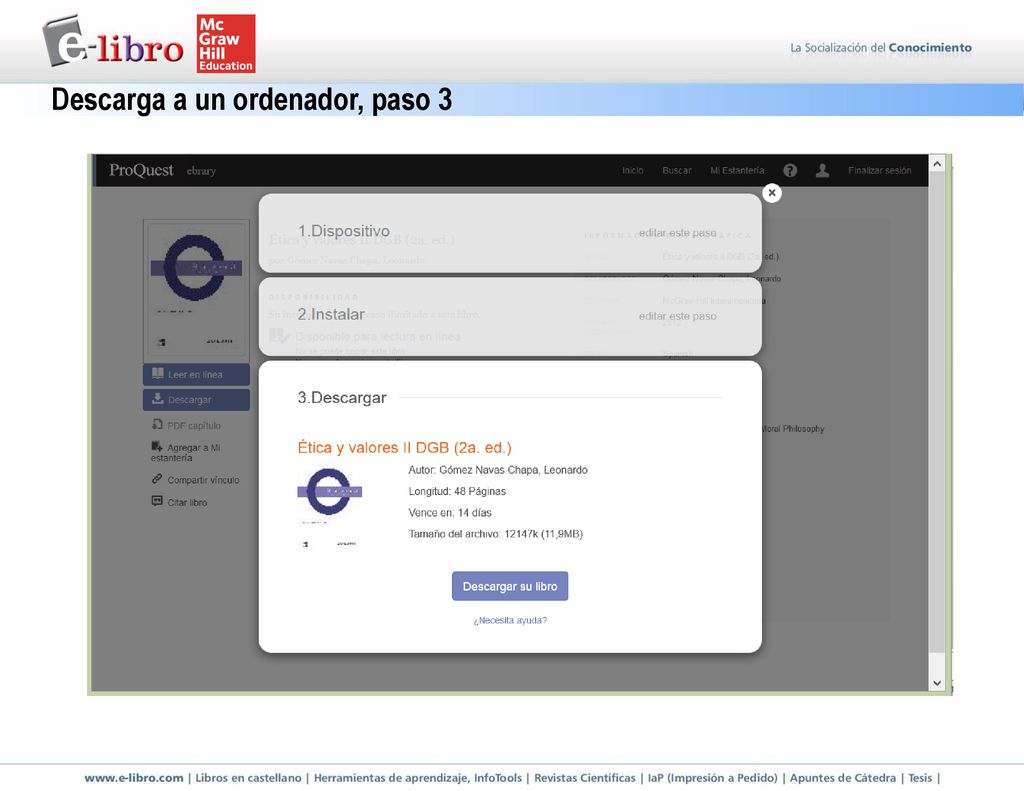
Task: Click the PDF capítulo icon
Action: (x=157, y=425)
